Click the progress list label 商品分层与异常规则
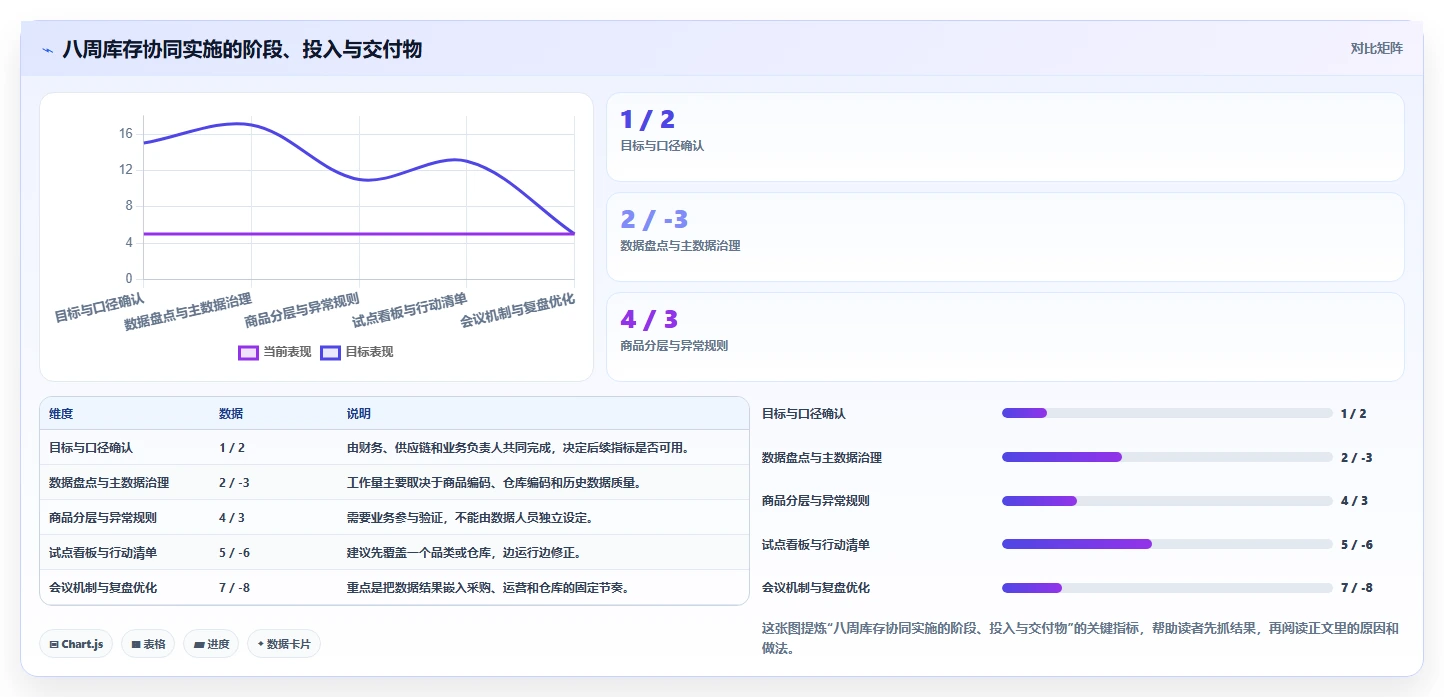Screen dimensions: 1444x697 point(816,500)
